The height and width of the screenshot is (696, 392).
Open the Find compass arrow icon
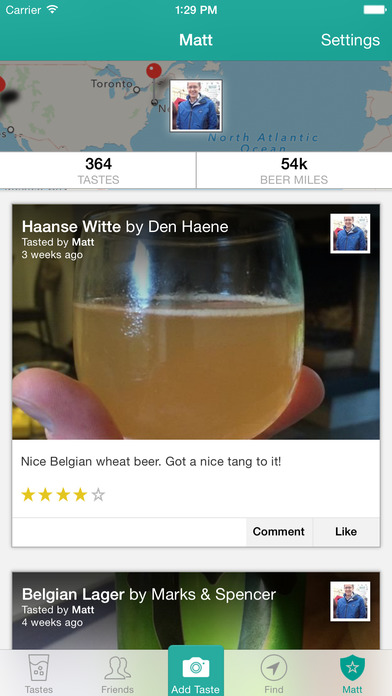[274, 668]
